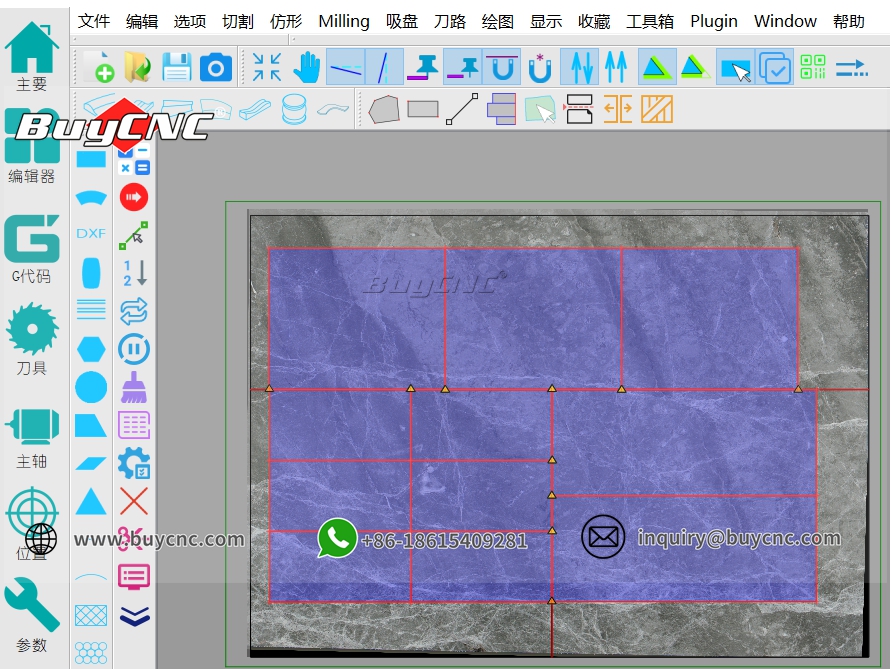Open the 刀具 tool settings panel
The width and height of the screenshot is (891, 669).
point(31,341)
